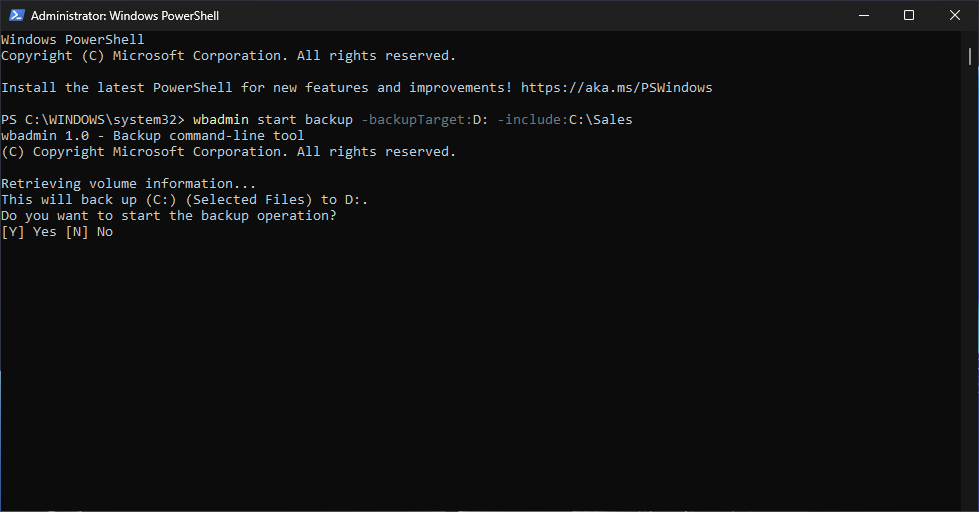Click the "Install the latest PowerShell" message text

pyautogui.click(x=257, y=88)
